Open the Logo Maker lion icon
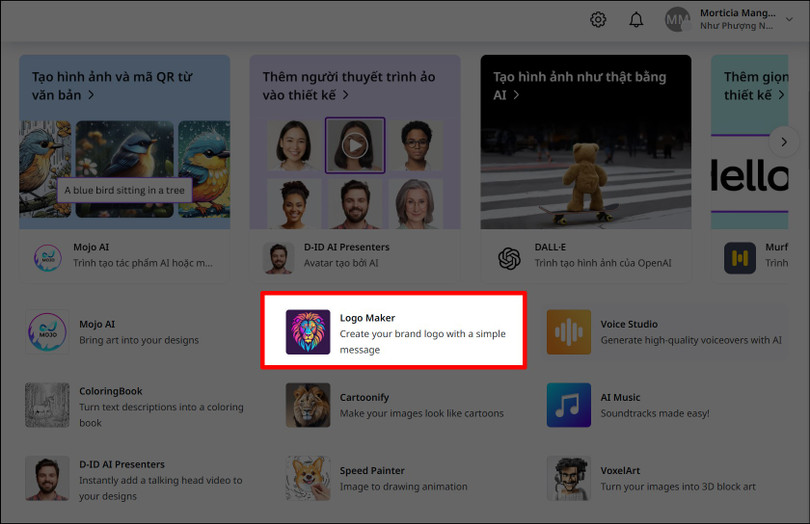810x524 pixels. coord(308,332)
